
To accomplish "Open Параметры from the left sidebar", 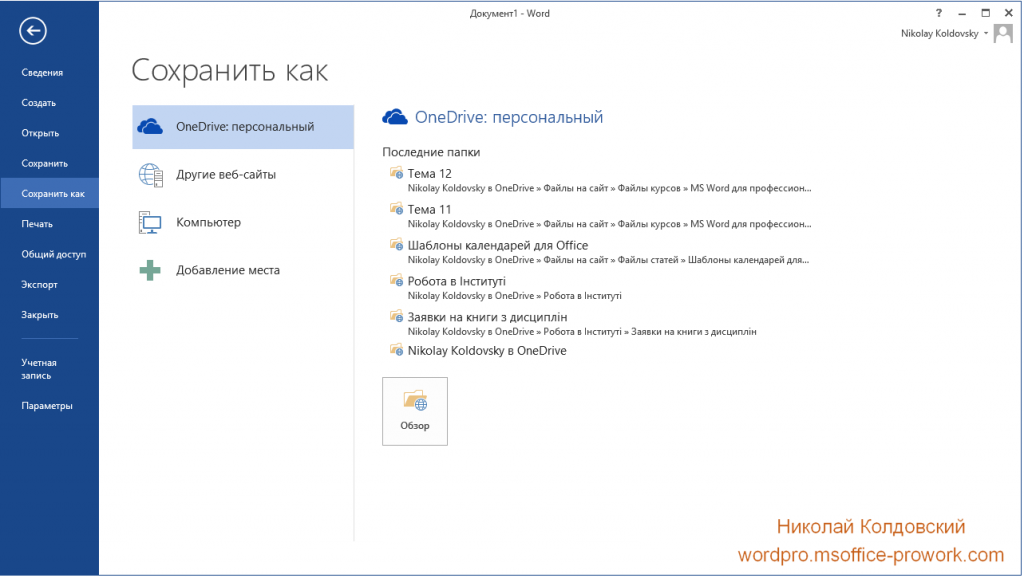I will click(x=47, y=406).
